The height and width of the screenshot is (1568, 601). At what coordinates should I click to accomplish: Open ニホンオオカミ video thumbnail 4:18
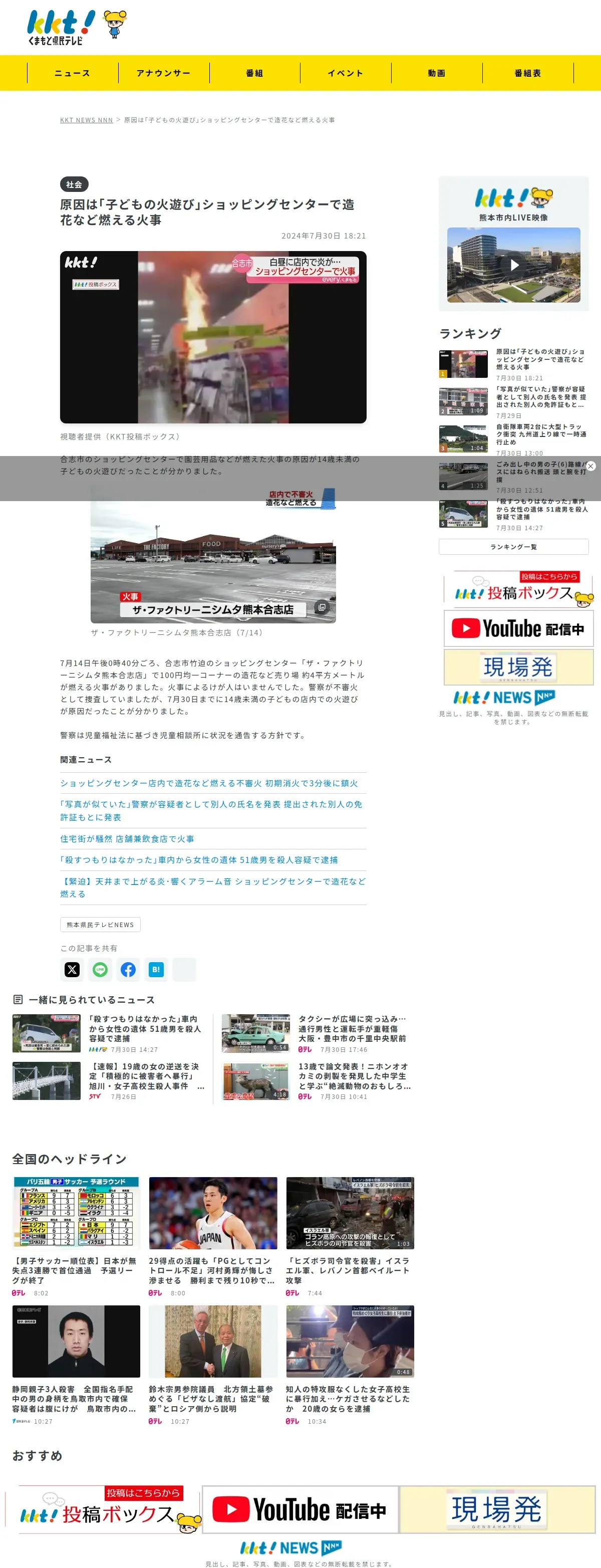255,1080
